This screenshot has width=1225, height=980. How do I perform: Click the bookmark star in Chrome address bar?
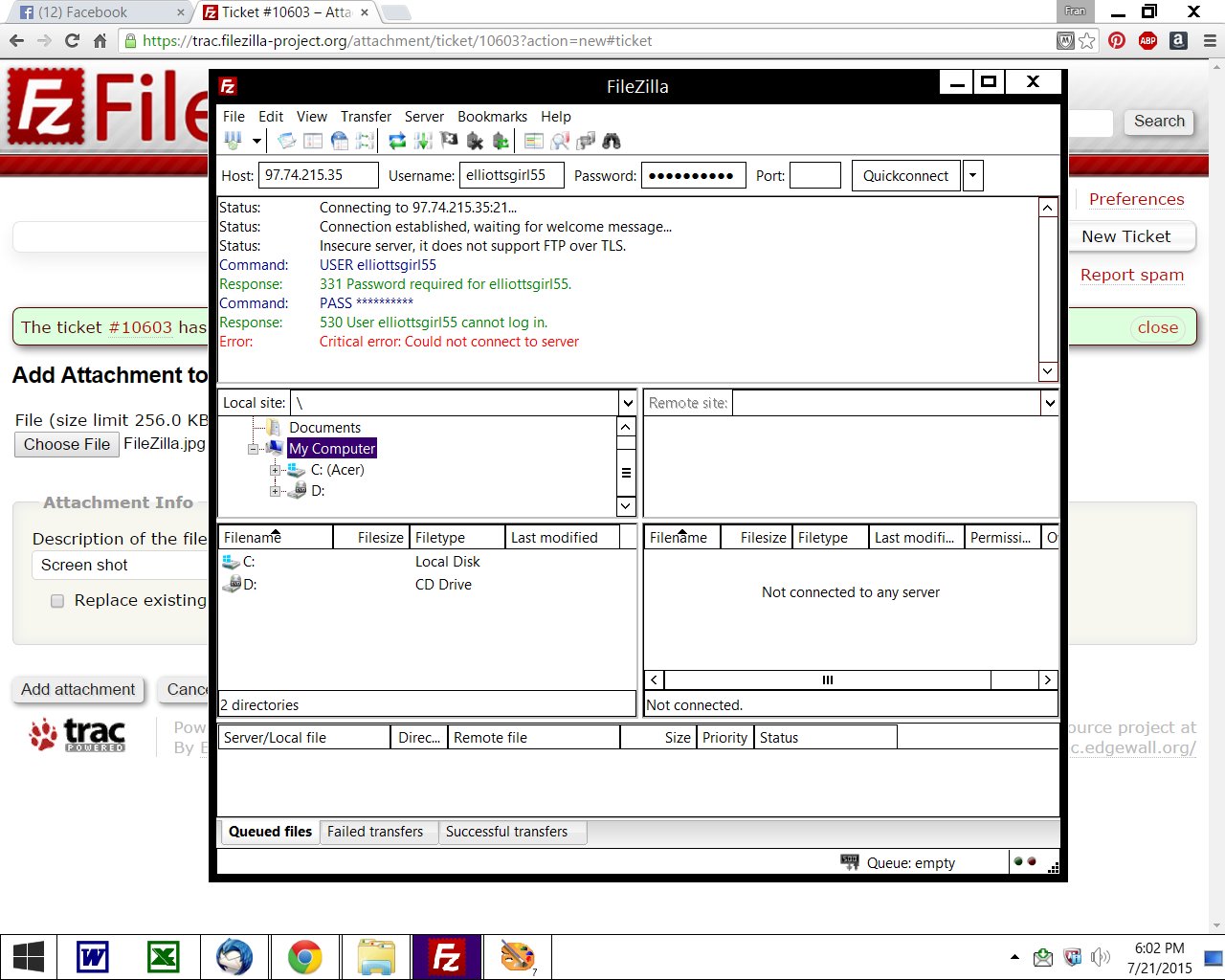click(x=1087, y=40)
